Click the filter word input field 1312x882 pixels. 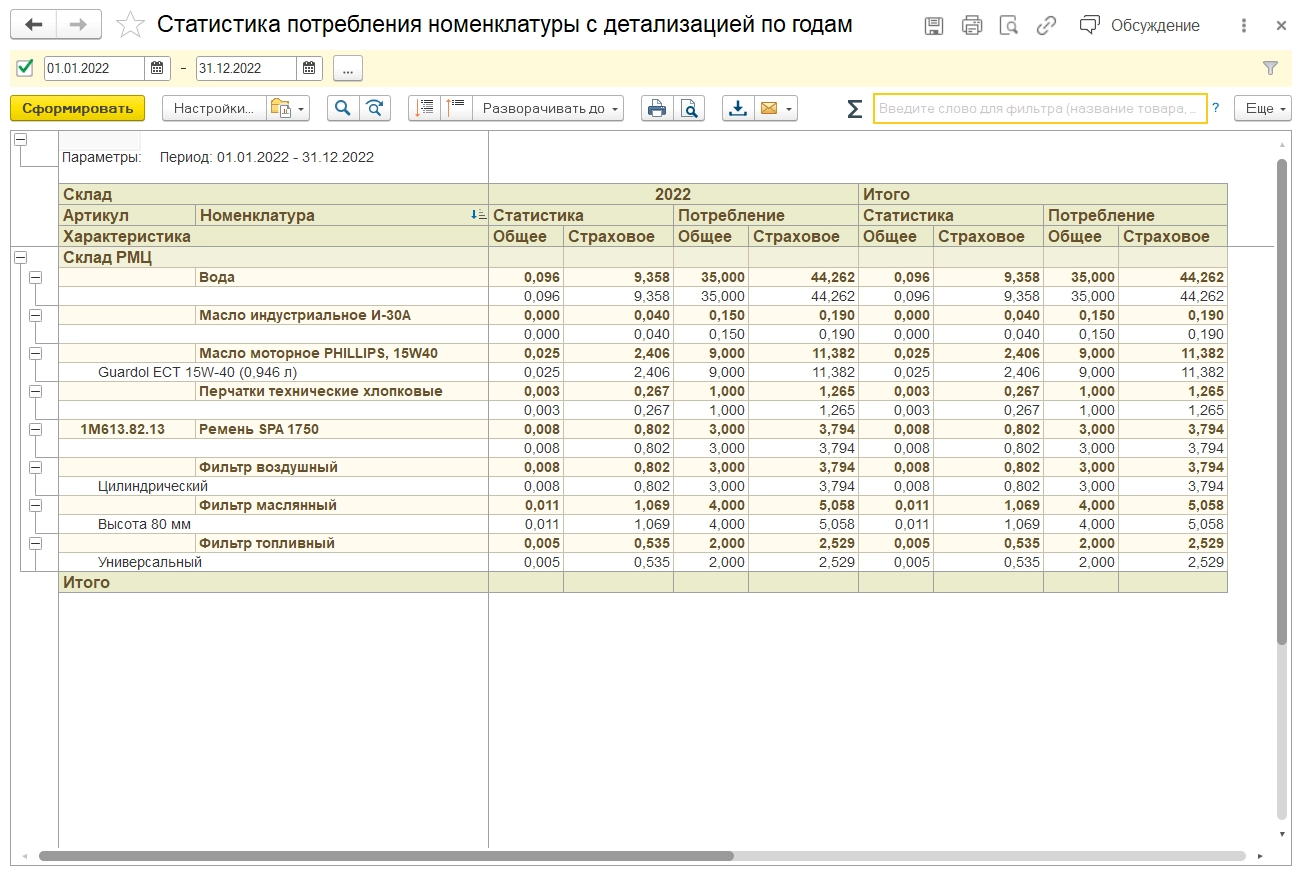point(1039,108)
